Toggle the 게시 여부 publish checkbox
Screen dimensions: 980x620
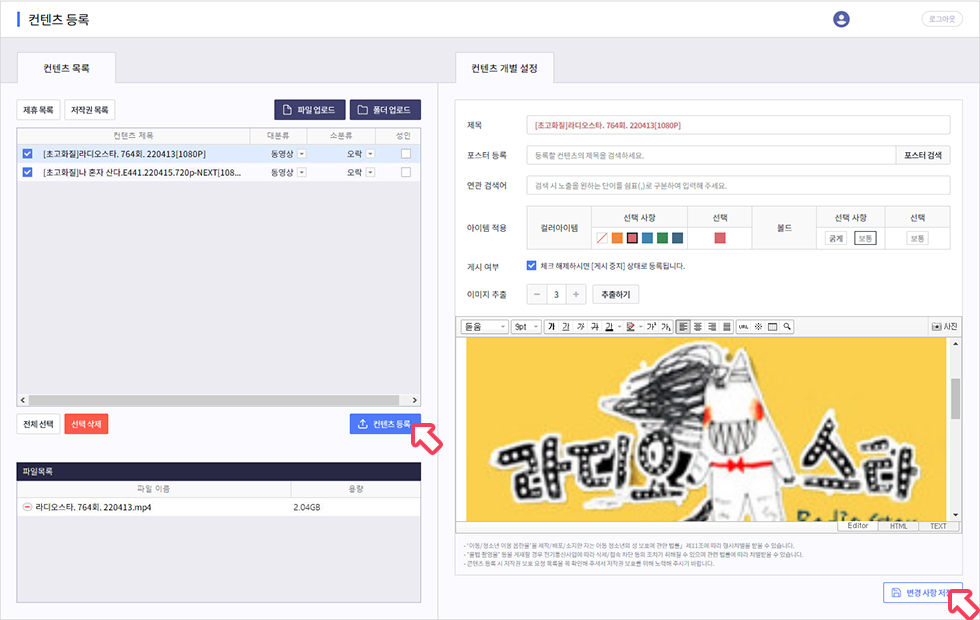pos(531,266)
